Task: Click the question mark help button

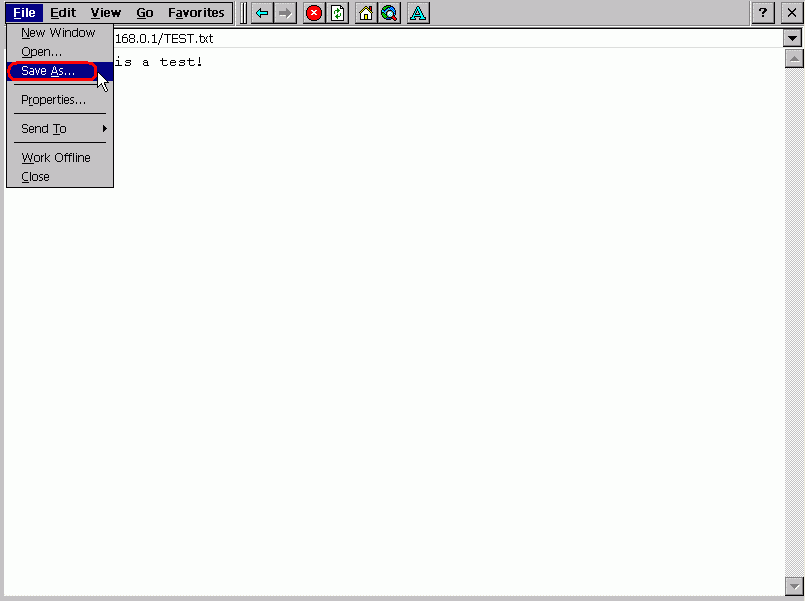Action: [763, 13]
